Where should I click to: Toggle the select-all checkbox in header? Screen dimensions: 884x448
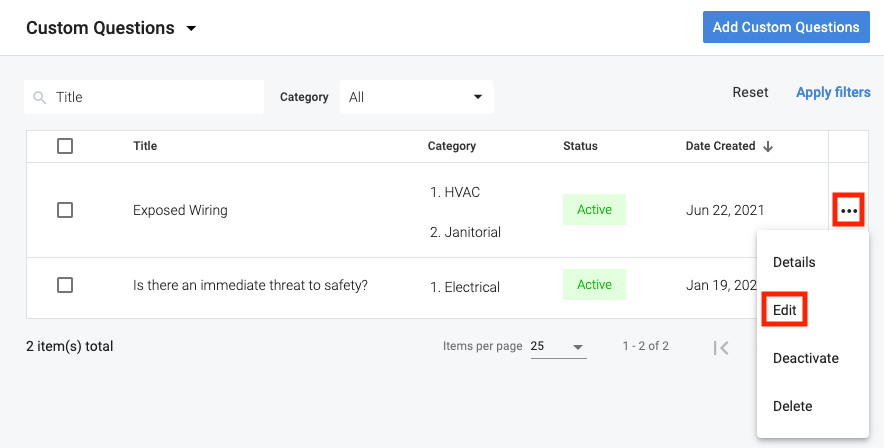65,146
